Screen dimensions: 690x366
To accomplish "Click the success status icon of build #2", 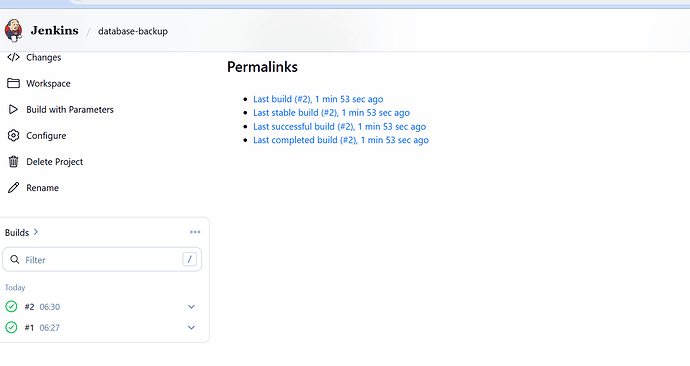I will point(11,306).
